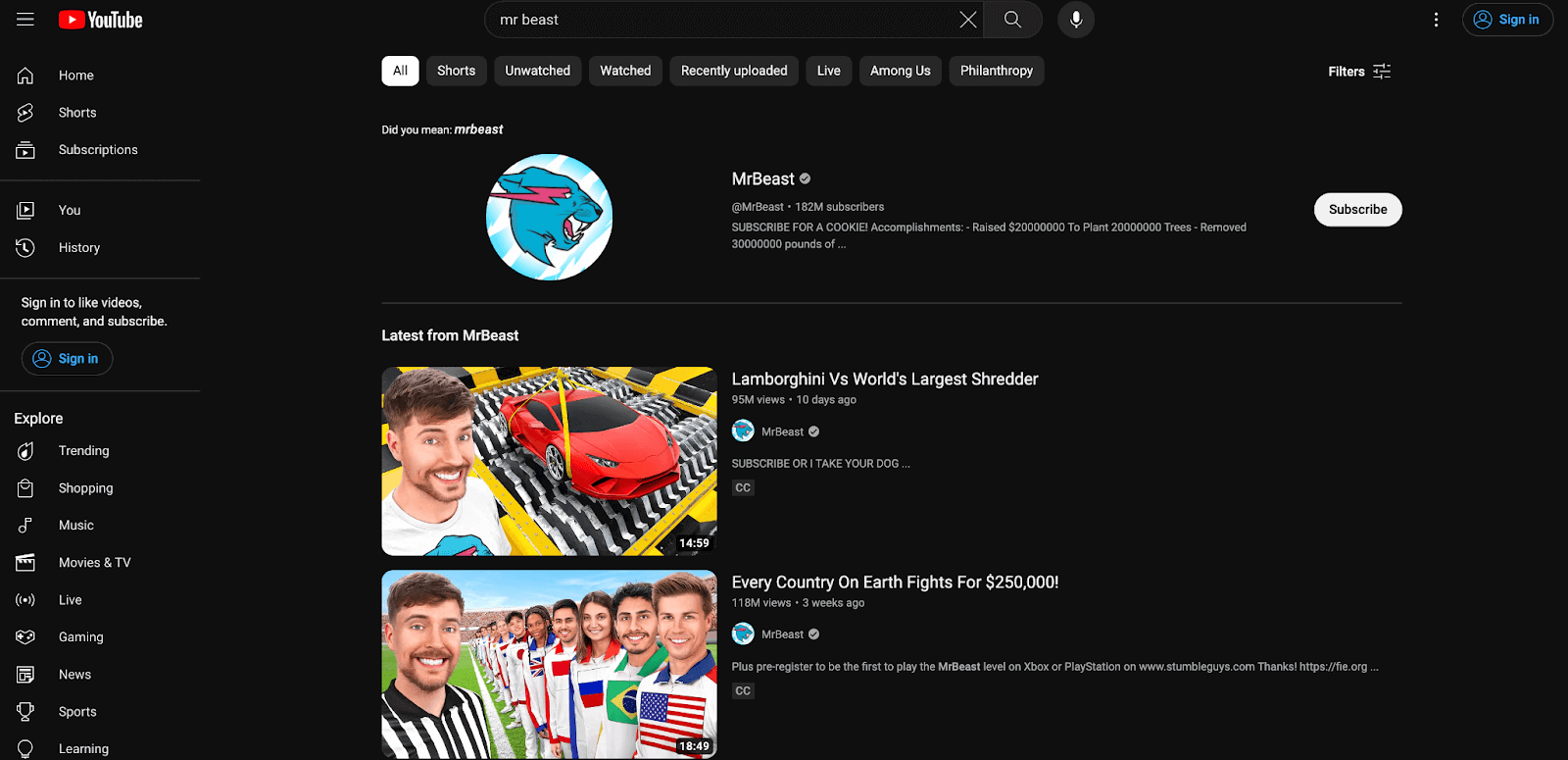The height and width of the screenshot is (760, 1568).
Task: Open the Filters options
Action: tap(1359, 72)
